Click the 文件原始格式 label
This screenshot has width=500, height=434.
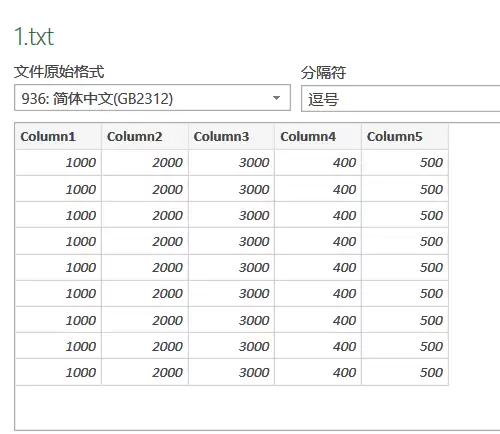click(59, 72)
